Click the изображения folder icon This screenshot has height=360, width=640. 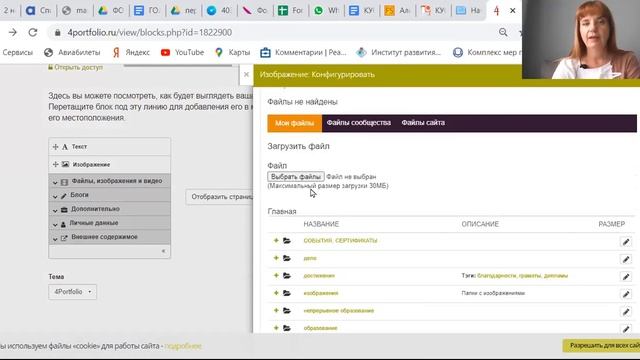[287, 293]
